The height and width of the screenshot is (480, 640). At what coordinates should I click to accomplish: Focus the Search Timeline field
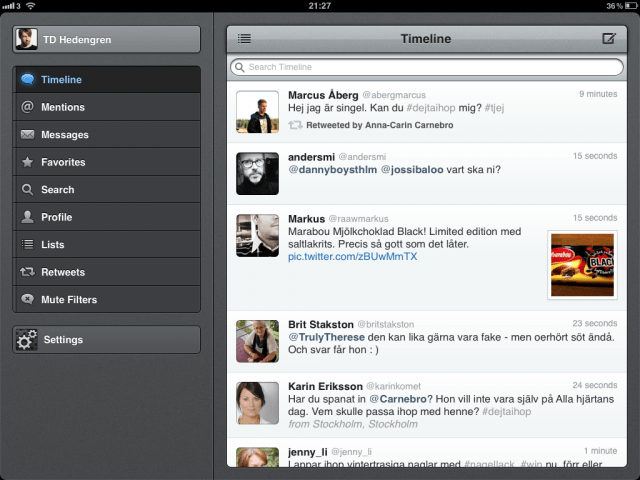pos(427,67)
